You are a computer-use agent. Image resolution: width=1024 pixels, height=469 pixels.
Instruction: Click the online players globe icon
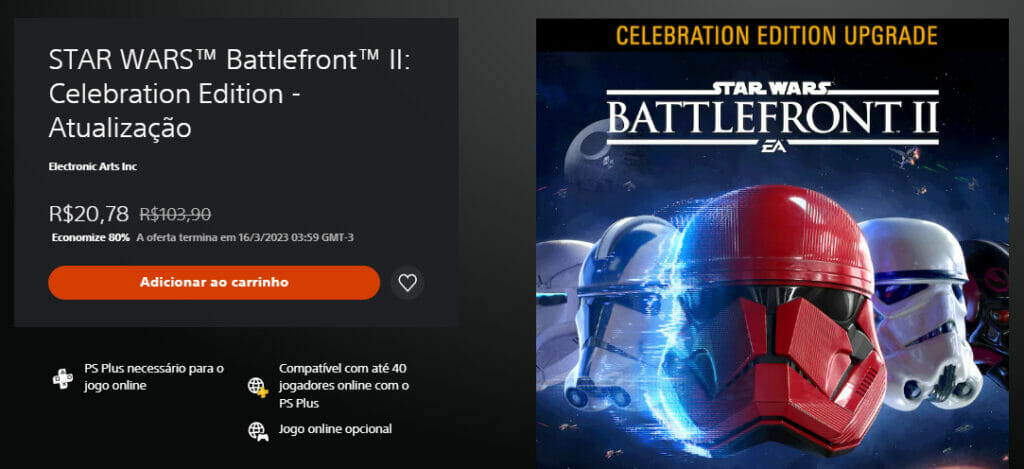(258, 386)
